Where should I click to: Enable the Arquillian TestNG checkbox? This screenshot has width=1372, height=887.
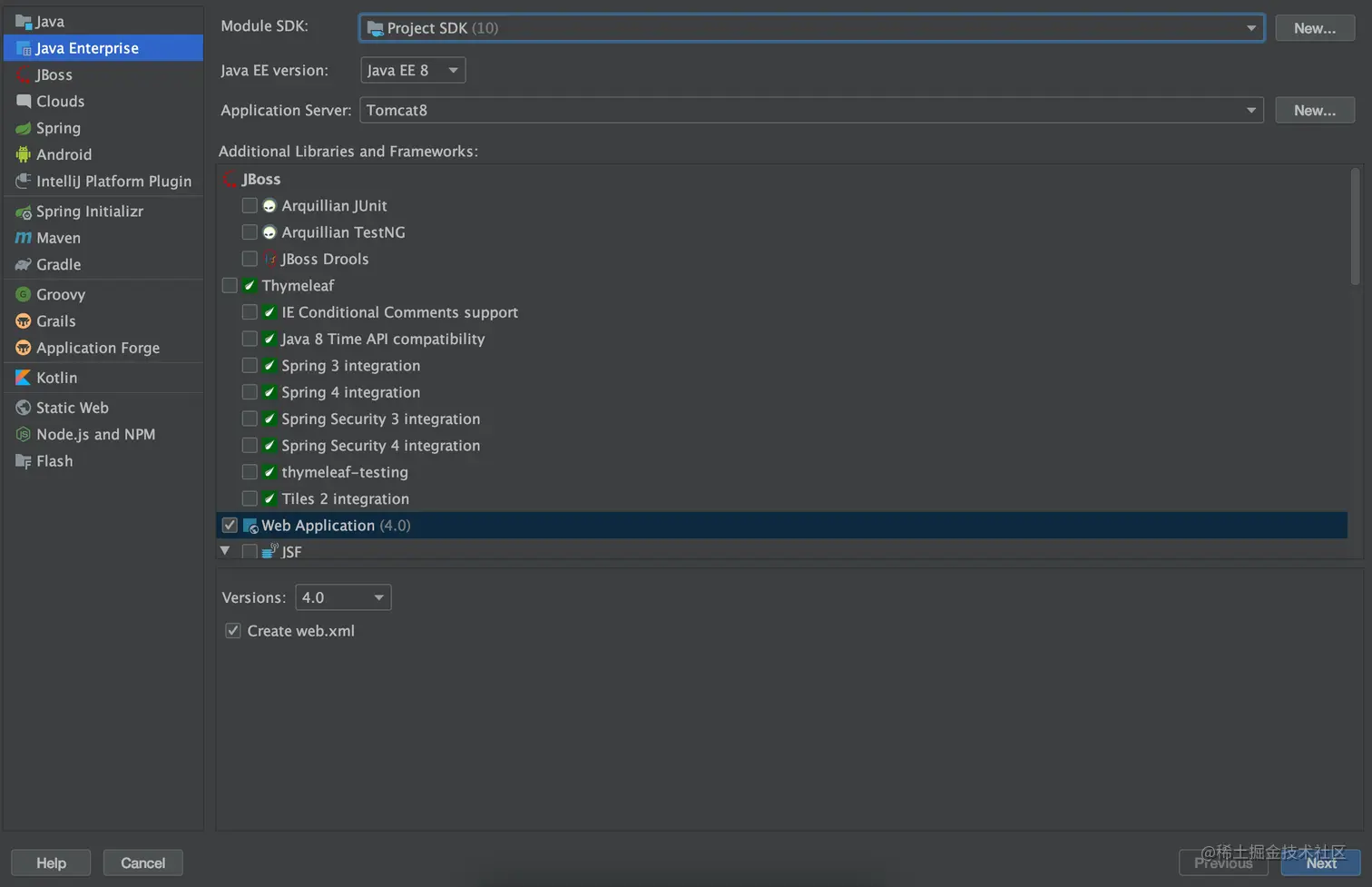250,232
